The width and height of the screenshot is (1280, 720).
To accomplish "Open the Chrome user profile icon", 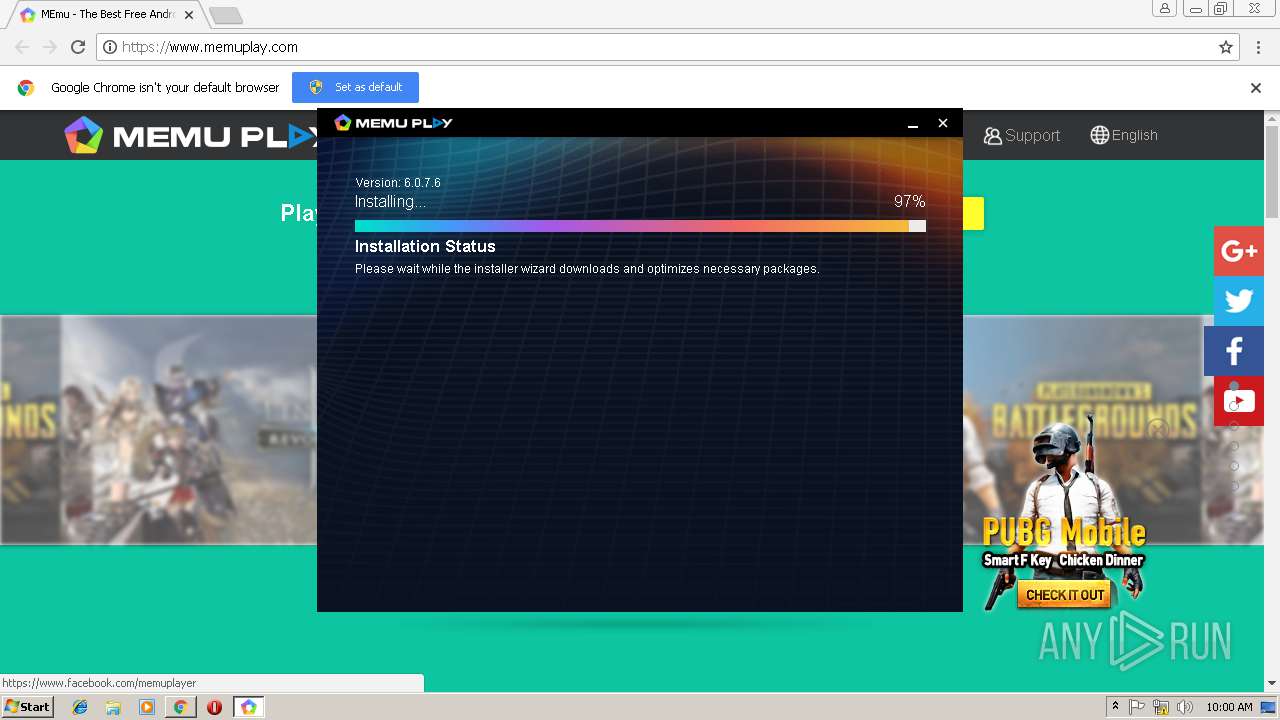I will tap(1165, 9).
